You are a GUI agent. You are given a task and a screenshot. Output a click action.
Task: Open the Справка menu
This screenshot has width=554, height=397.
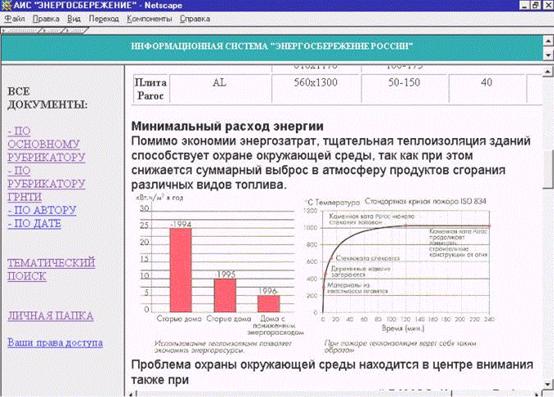click(x=195, y=19)
